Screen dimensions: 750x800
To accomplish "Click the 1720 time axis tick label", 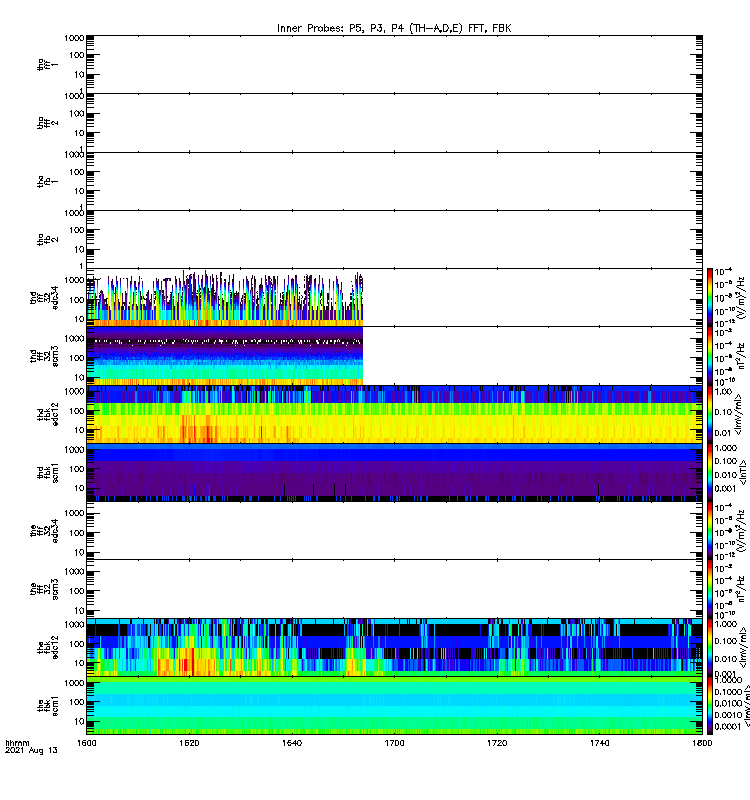I will (497, 743).
